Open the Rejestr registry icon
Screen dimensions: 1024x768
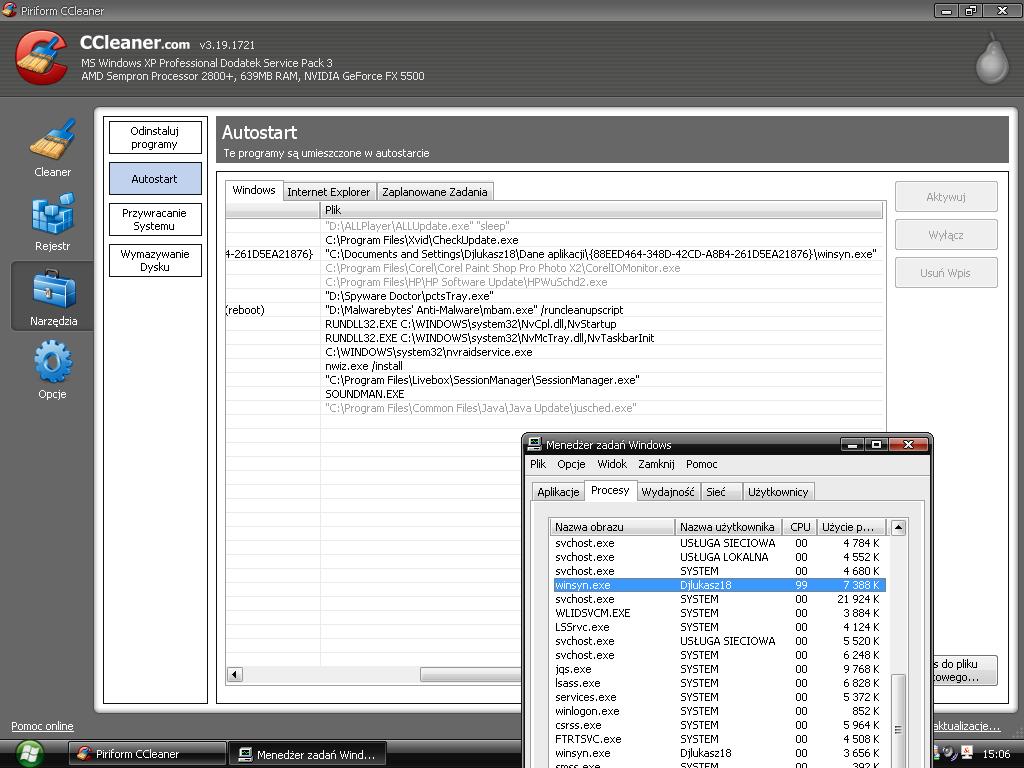(52, 215)
